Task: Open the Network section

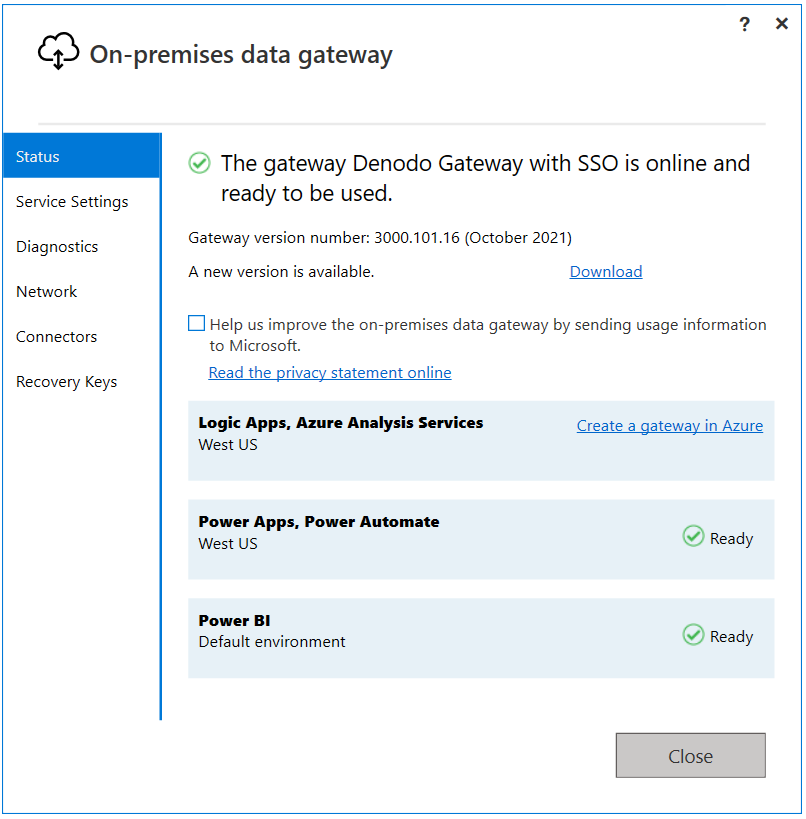Action: (46, 291)
